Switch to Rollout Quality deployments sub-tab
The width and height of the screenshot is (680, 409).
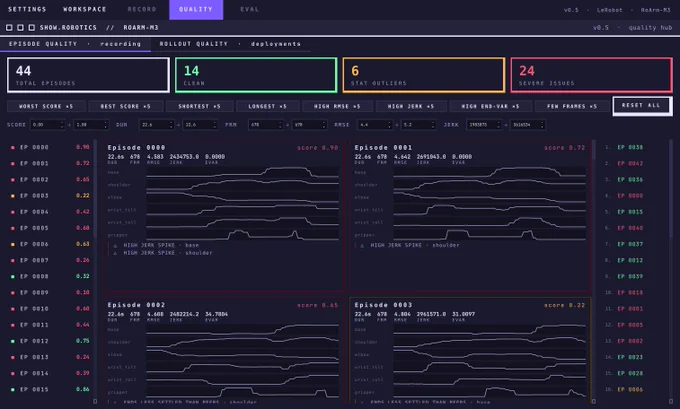tap(230, 44)
